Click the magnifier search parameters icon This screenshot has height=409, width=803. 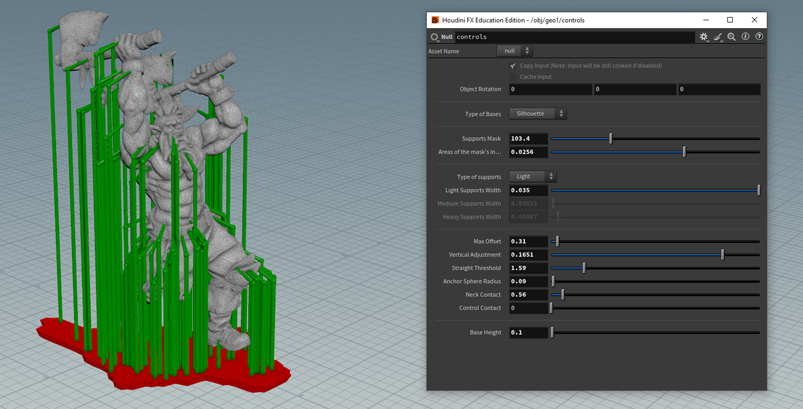pyautogui.click(x=731, y=37)
